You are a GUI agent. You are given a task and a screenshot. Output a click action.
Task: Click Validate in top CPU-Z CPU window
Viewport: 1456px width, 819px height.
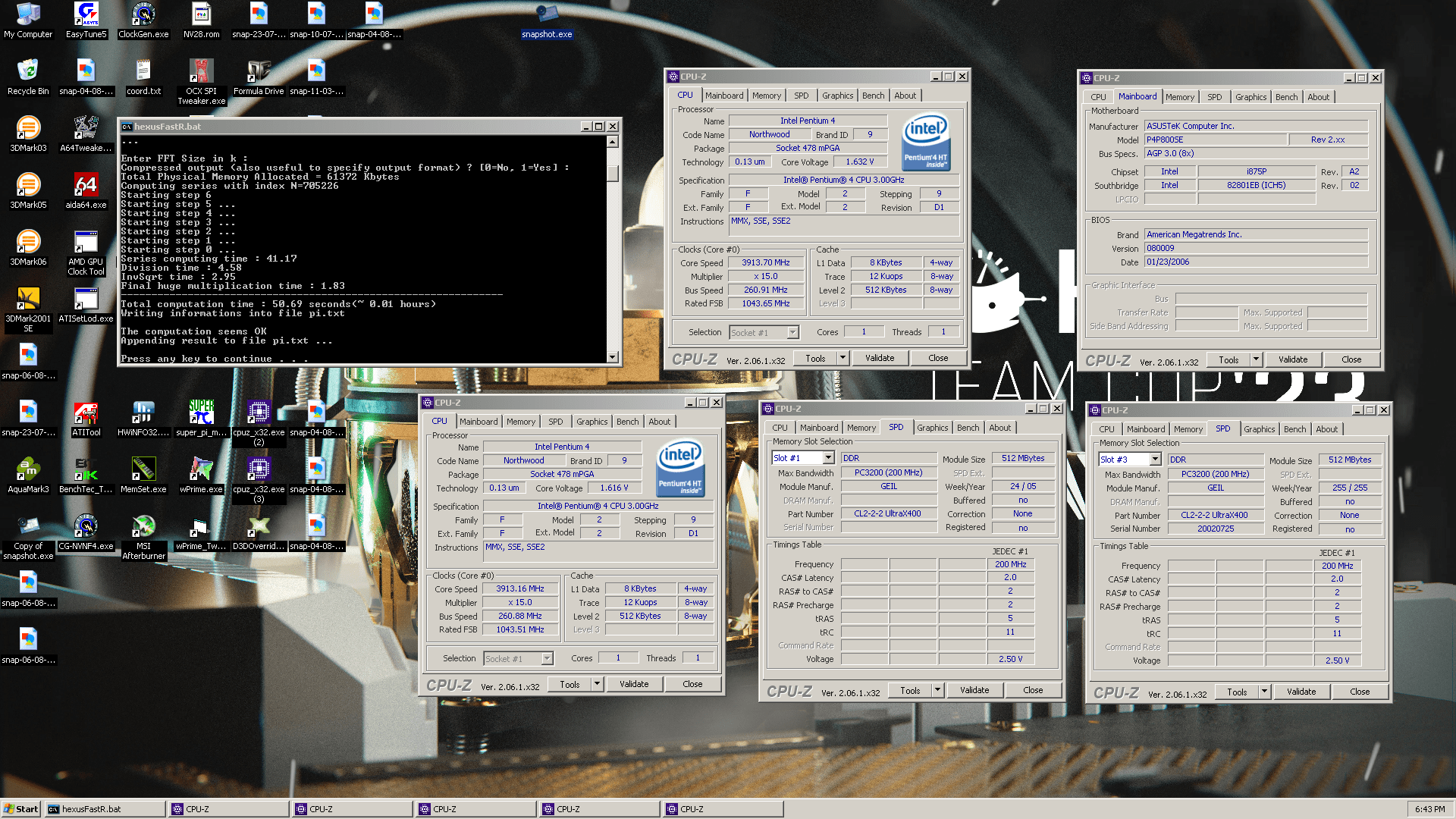(880, 358)
